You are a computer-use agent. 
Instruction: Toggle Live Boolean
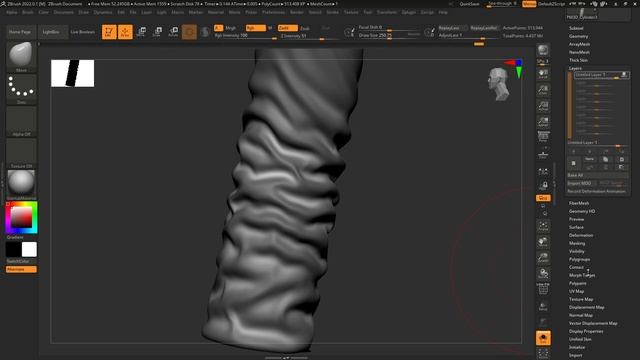tap(82, 32)
